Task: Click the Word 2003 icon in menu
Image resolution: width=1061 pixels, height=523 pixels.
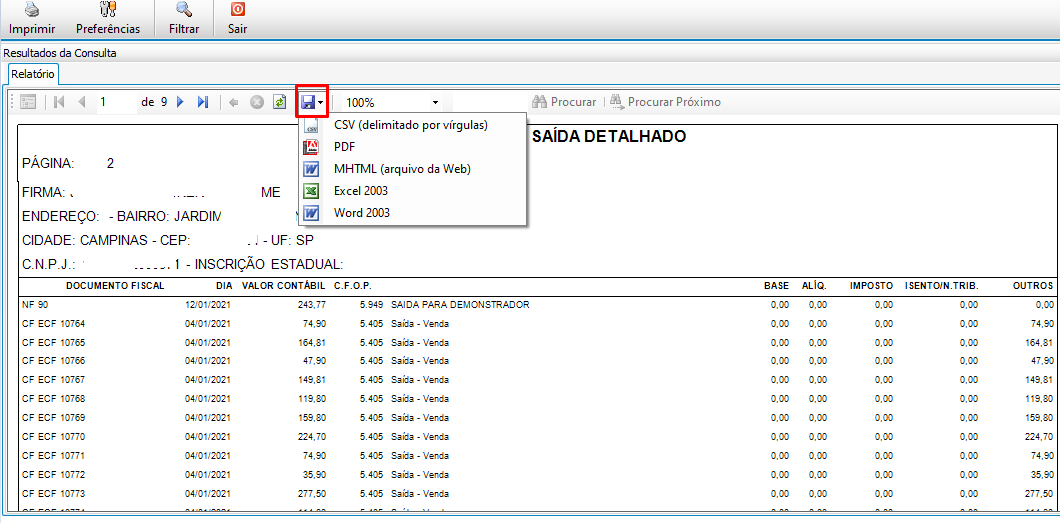Action: 311,213
